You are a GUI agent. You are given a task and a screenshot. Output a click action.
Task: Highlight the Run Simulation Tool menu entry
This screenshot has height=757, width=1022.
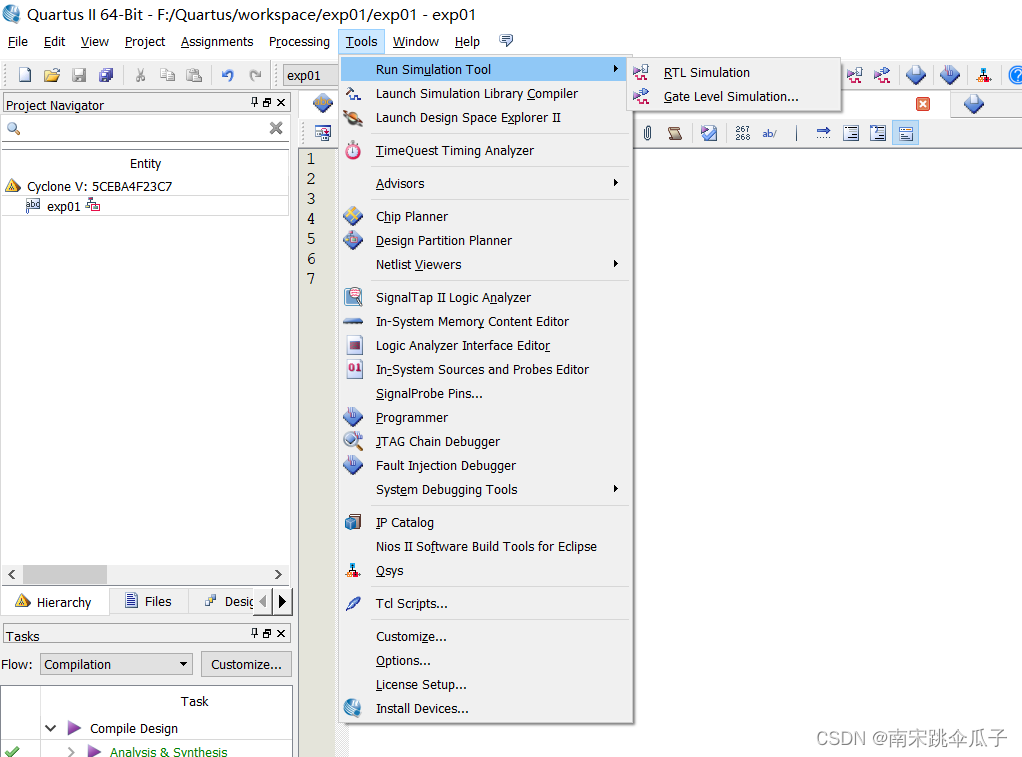[486, 69]
